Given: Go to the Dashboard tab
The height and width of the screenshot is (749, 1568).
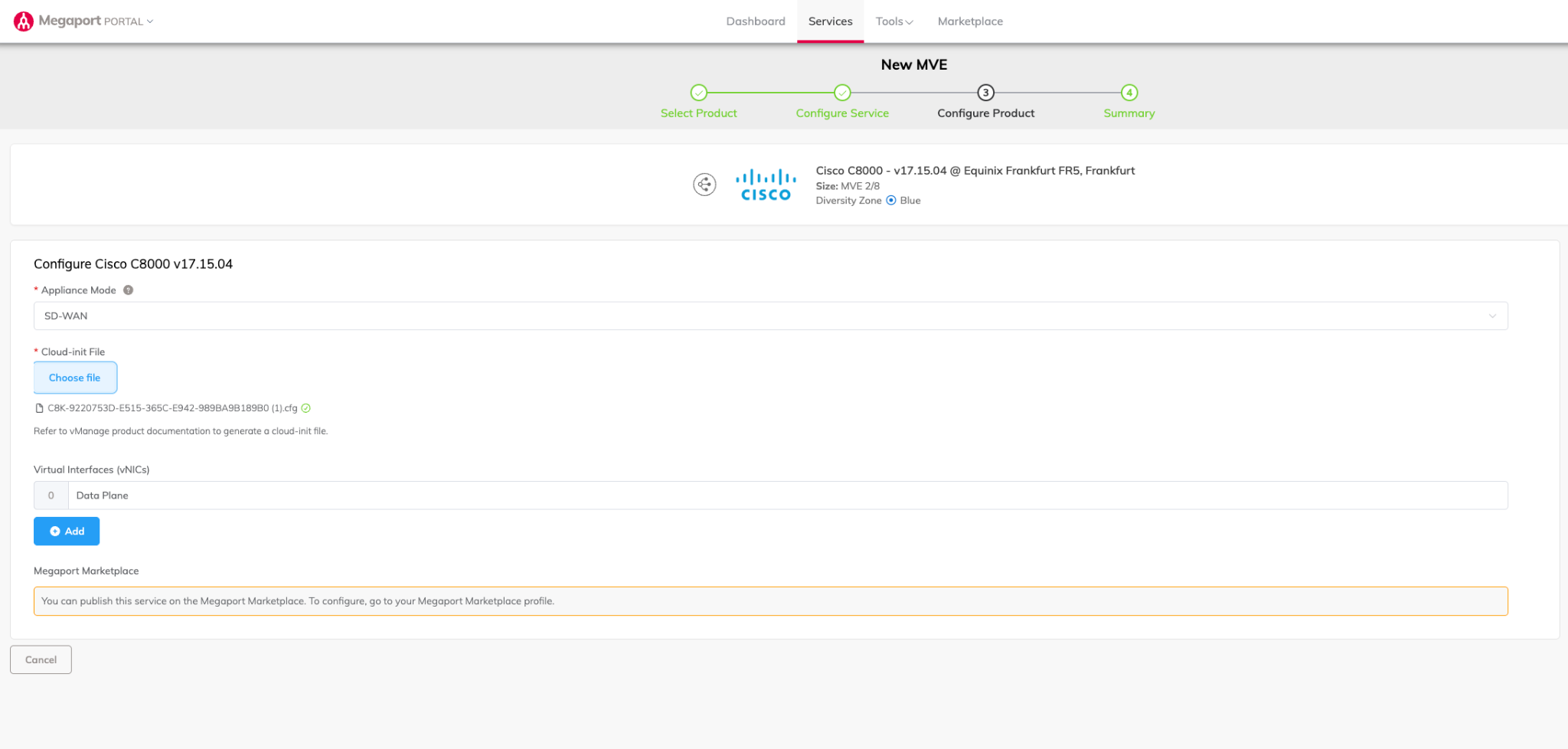Looking at the screenshot, I should (x=756, y=21).
